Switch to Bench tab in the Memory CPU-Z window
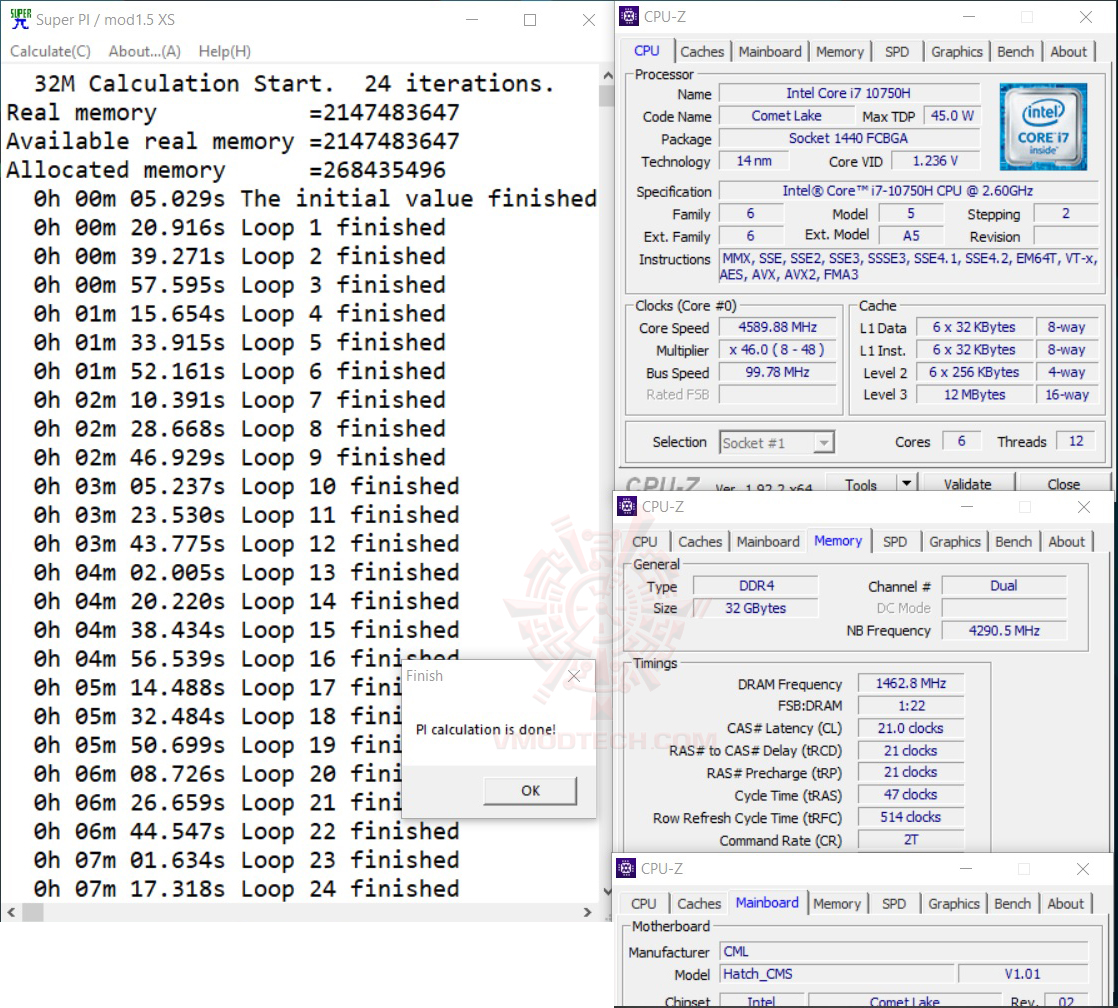Viewport: 1118px width, 1008px height. click(1012, 542)
